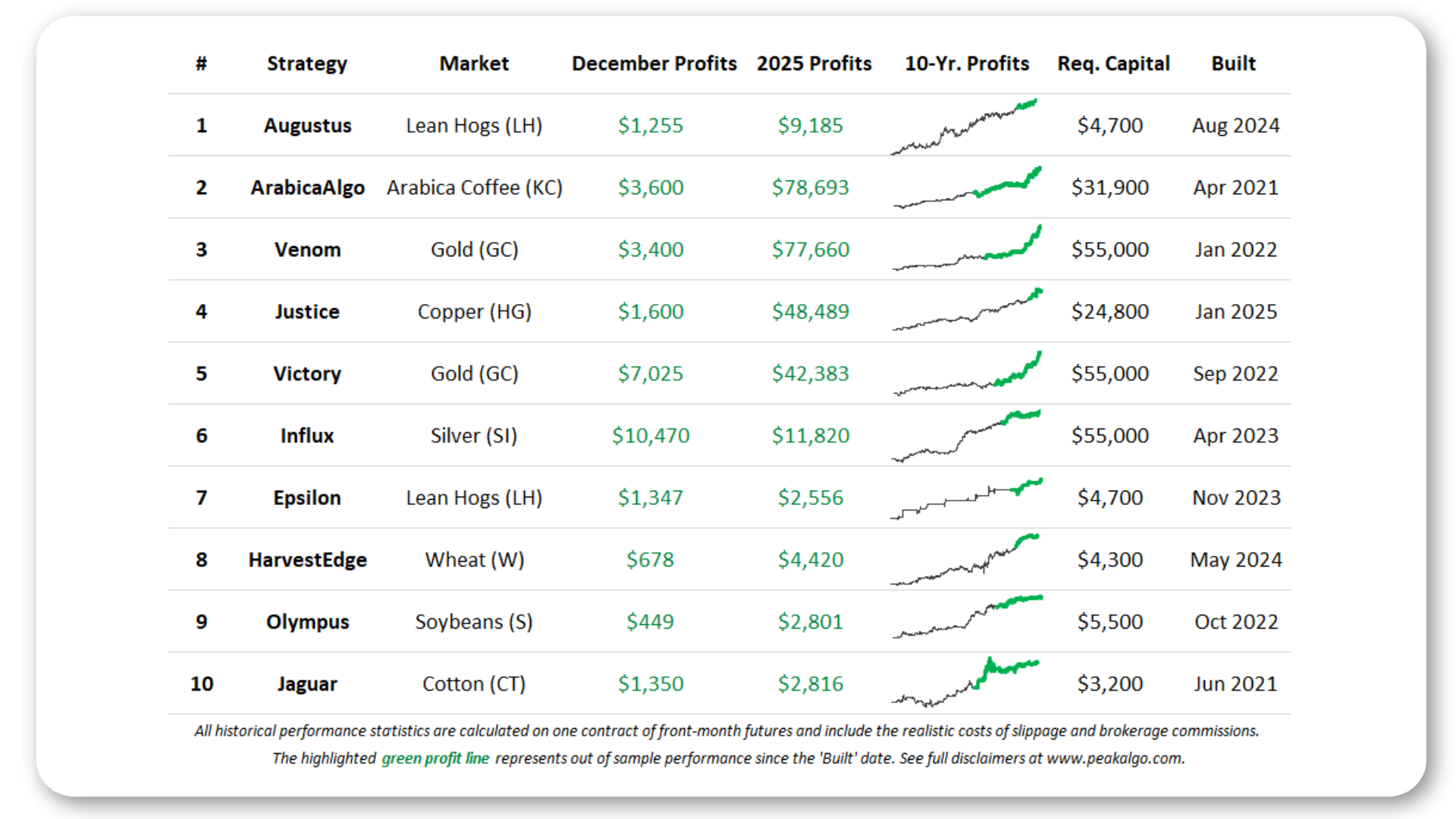Click the Strategy column header
Viewport: 1456px width, 819px height.
(307, 64)
